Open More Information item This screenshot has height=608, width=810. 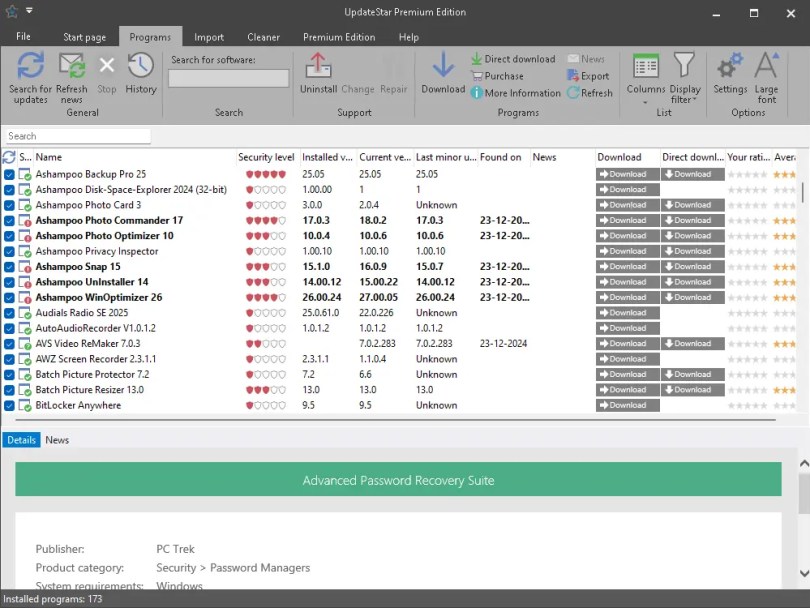[x=516, y=93]
